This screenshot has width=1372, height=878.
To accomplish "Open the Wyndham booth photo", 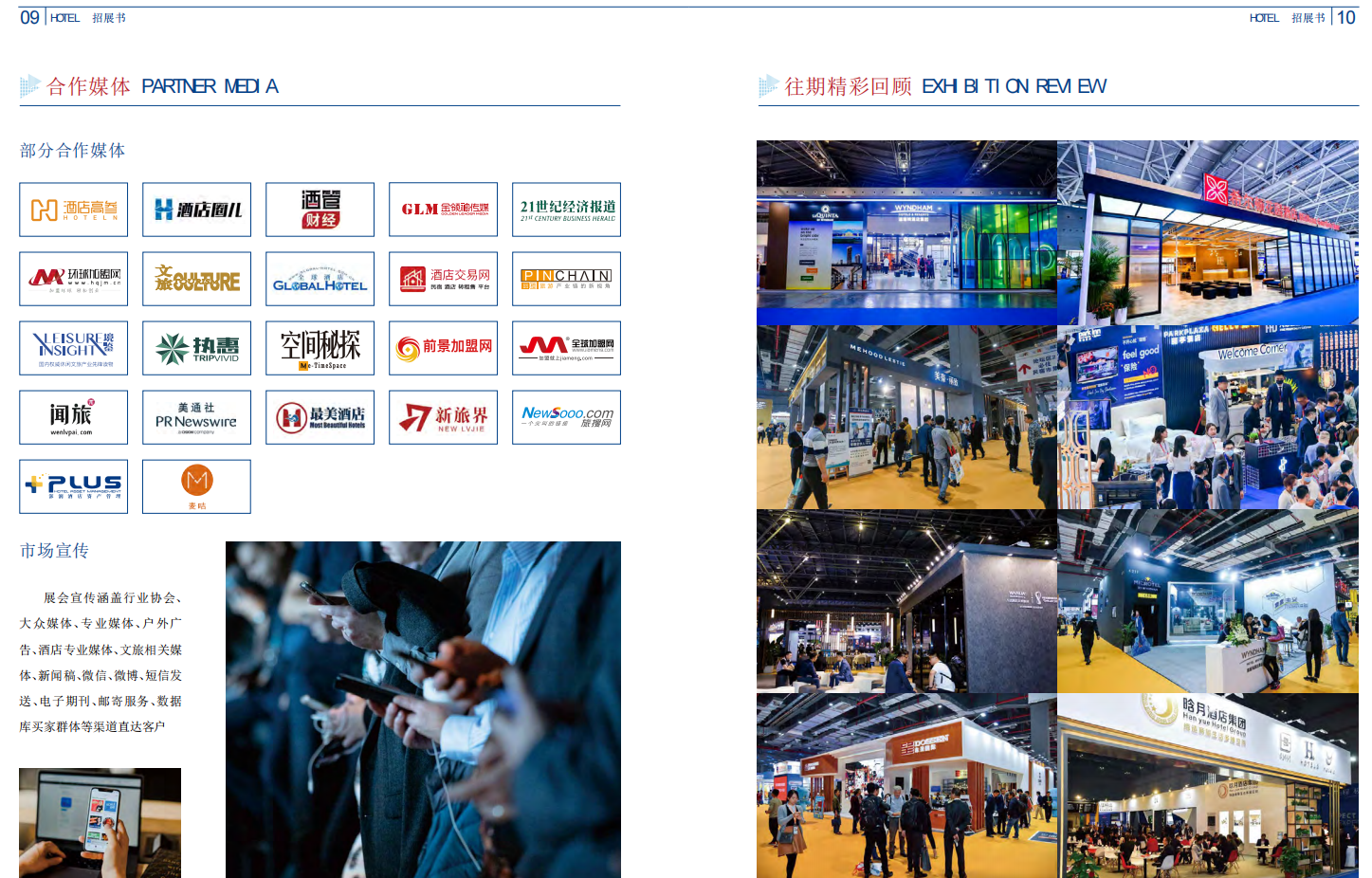I will point(906,233).
